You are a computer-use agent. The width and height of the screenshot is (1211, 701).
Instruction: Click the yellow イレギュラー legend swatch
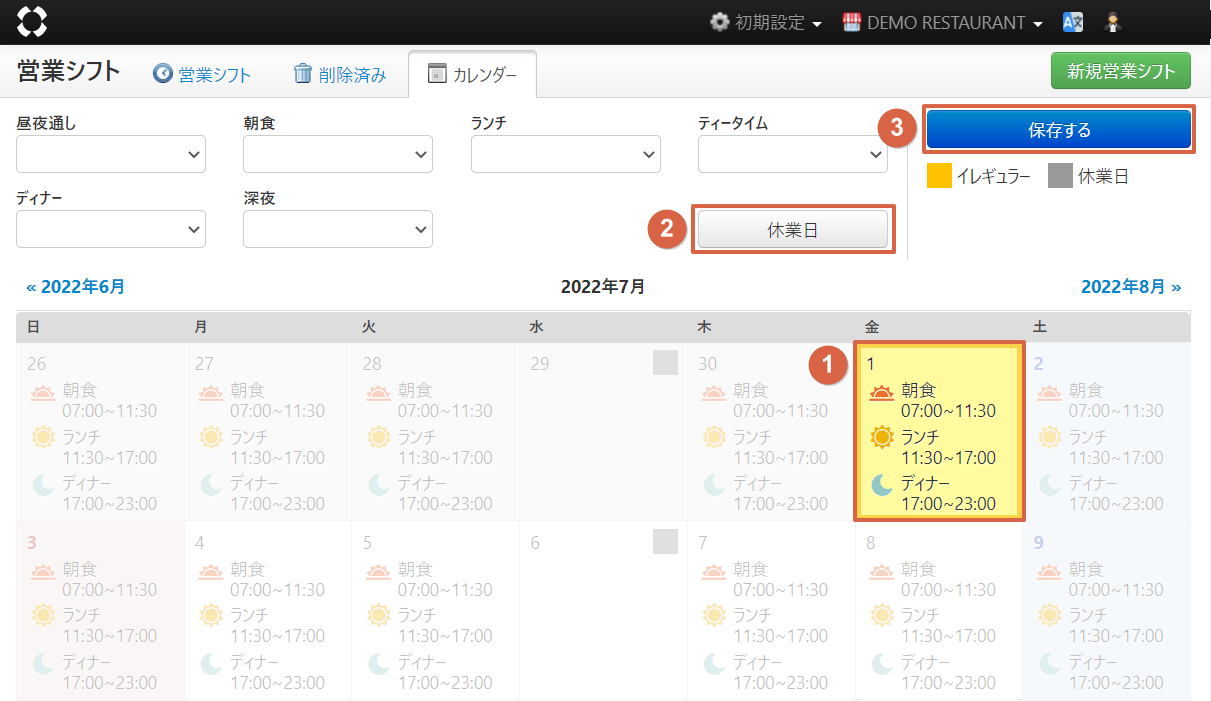(x=939, y=176)
